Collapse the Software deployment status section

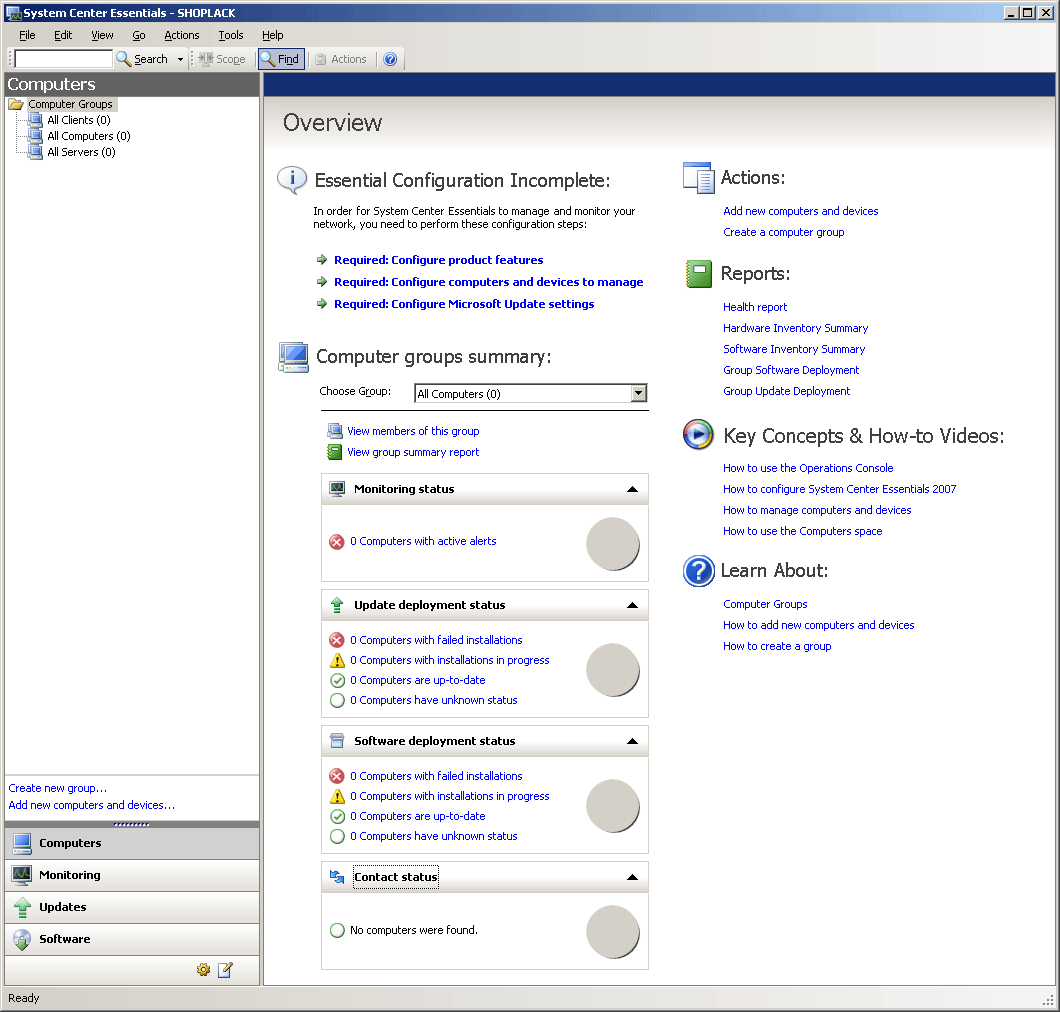[x=632, y=742]
